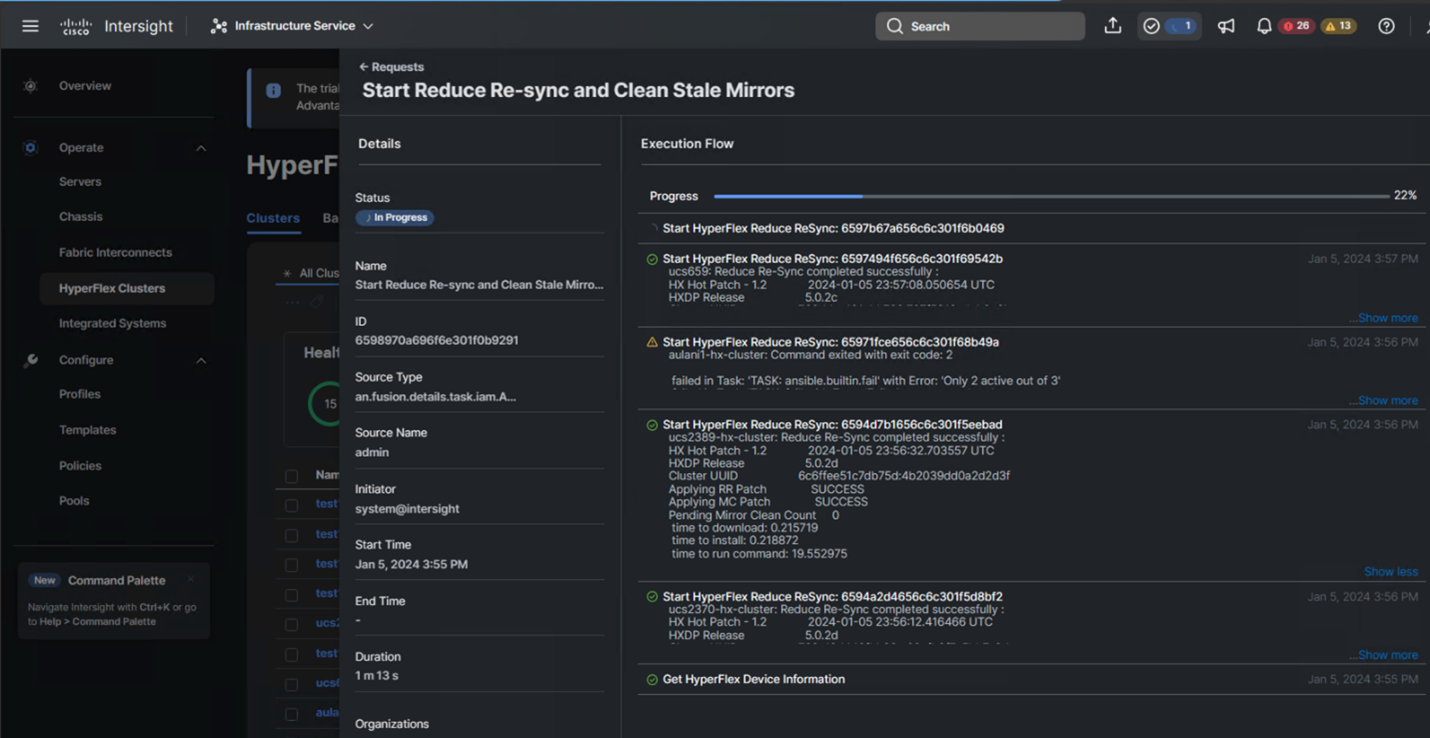Open Fabric Interconnects in the sidebar
Image resolution: width=1430 pixels, height=738 pixels.
pos(115,252)
